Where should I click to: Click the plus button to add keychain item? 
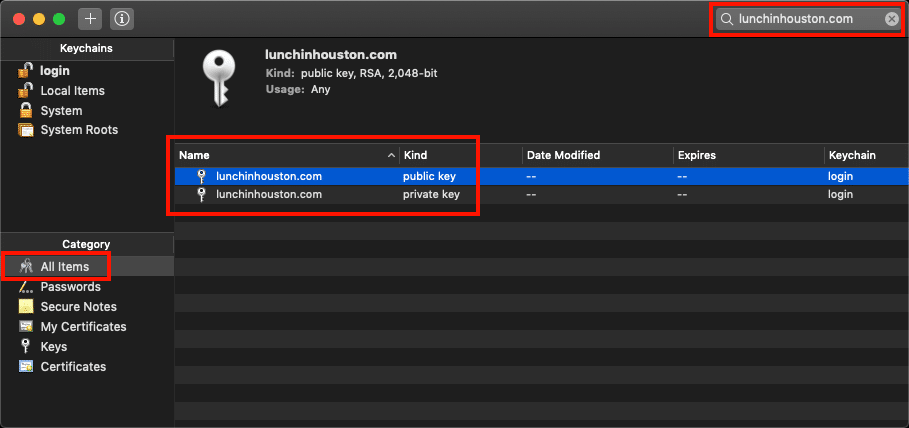tap(89, 19)
